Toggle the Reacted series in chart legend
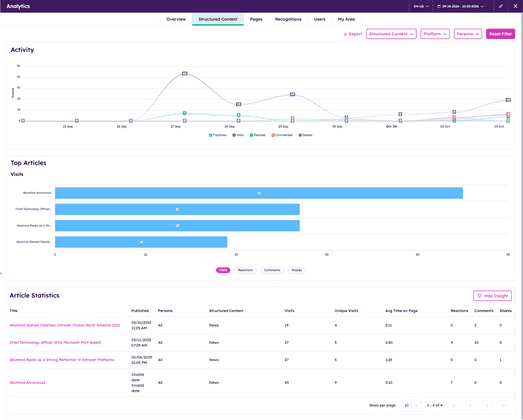This screenshot has height=420, width=523. [257, 135]
